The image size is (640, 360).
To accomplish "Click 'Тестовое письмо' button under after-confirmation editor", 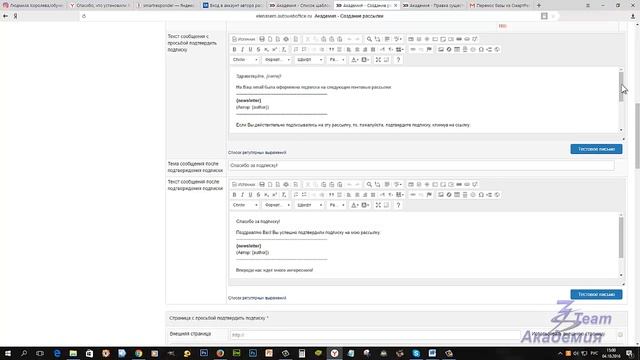I will click(596, 294).
